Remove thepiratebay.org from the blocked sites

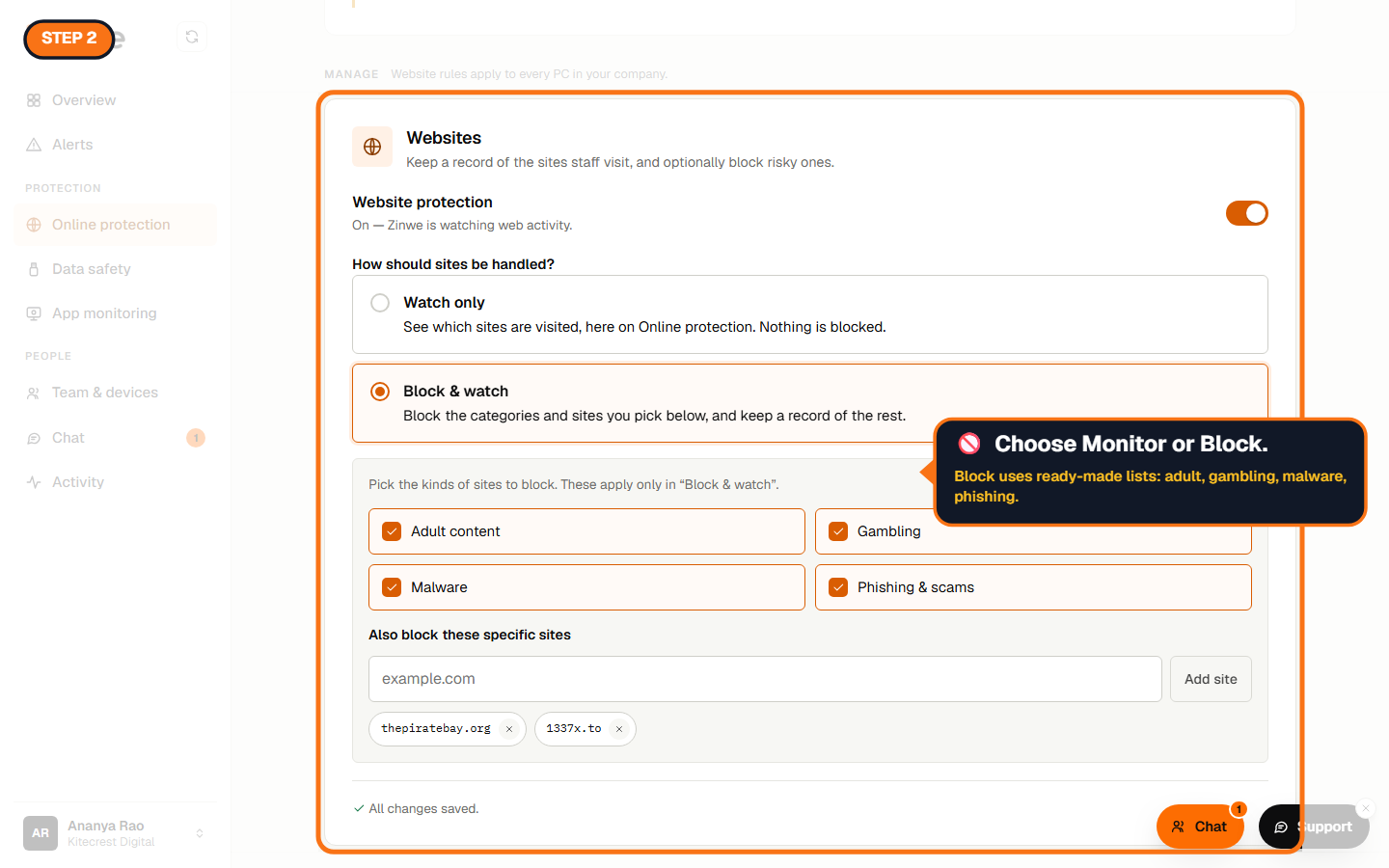point(509,729)
